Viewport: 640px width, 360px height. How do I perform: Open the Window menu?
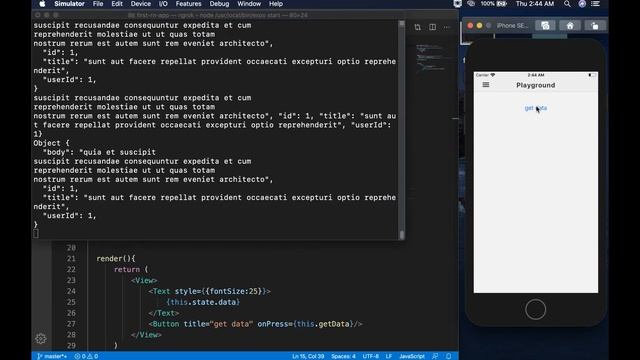(x=249, y=4)
